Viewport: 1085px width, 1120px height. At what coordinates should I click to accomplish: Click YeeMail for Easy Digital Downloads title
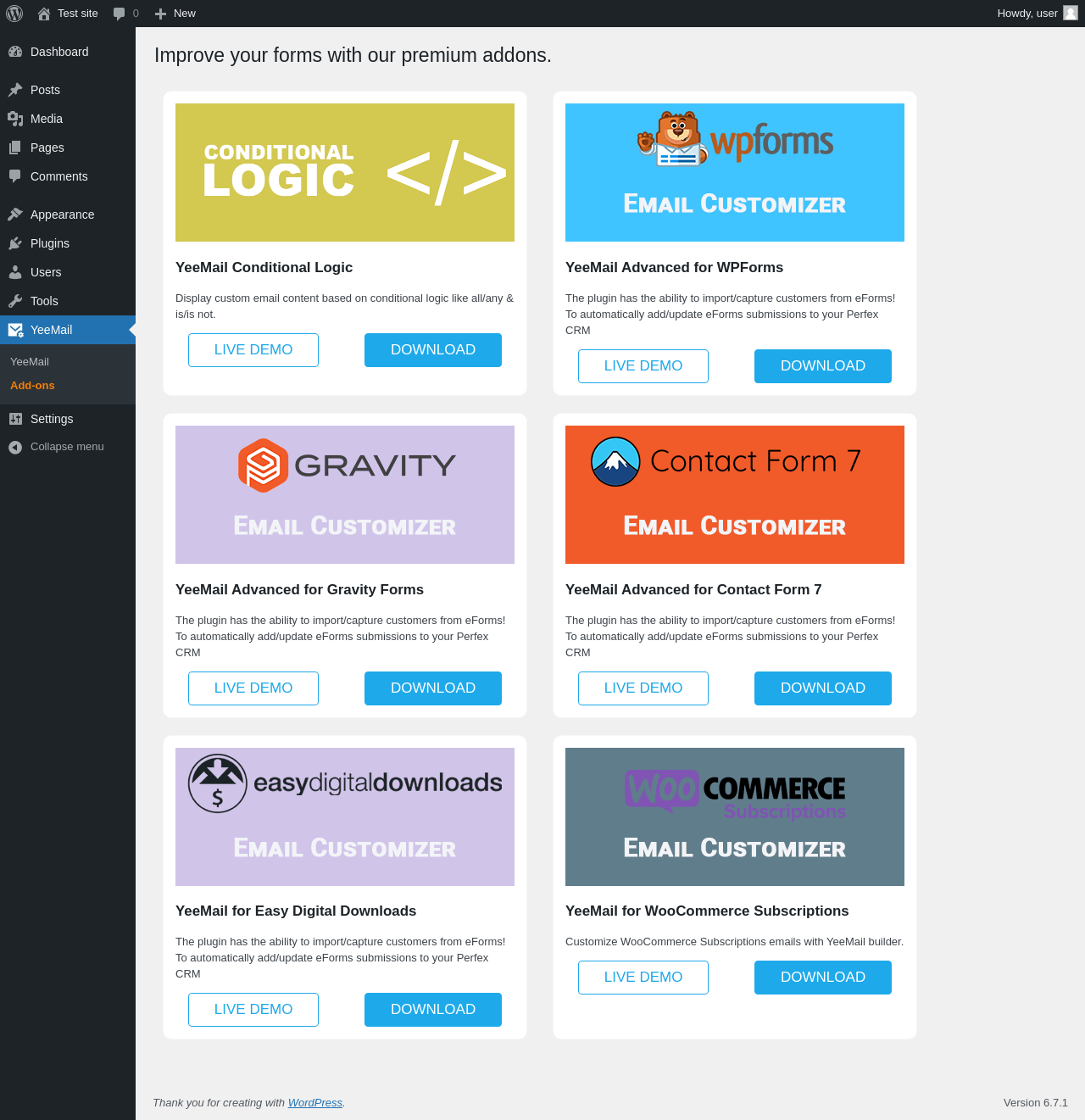pyautogui.click(x=296, y=911)
